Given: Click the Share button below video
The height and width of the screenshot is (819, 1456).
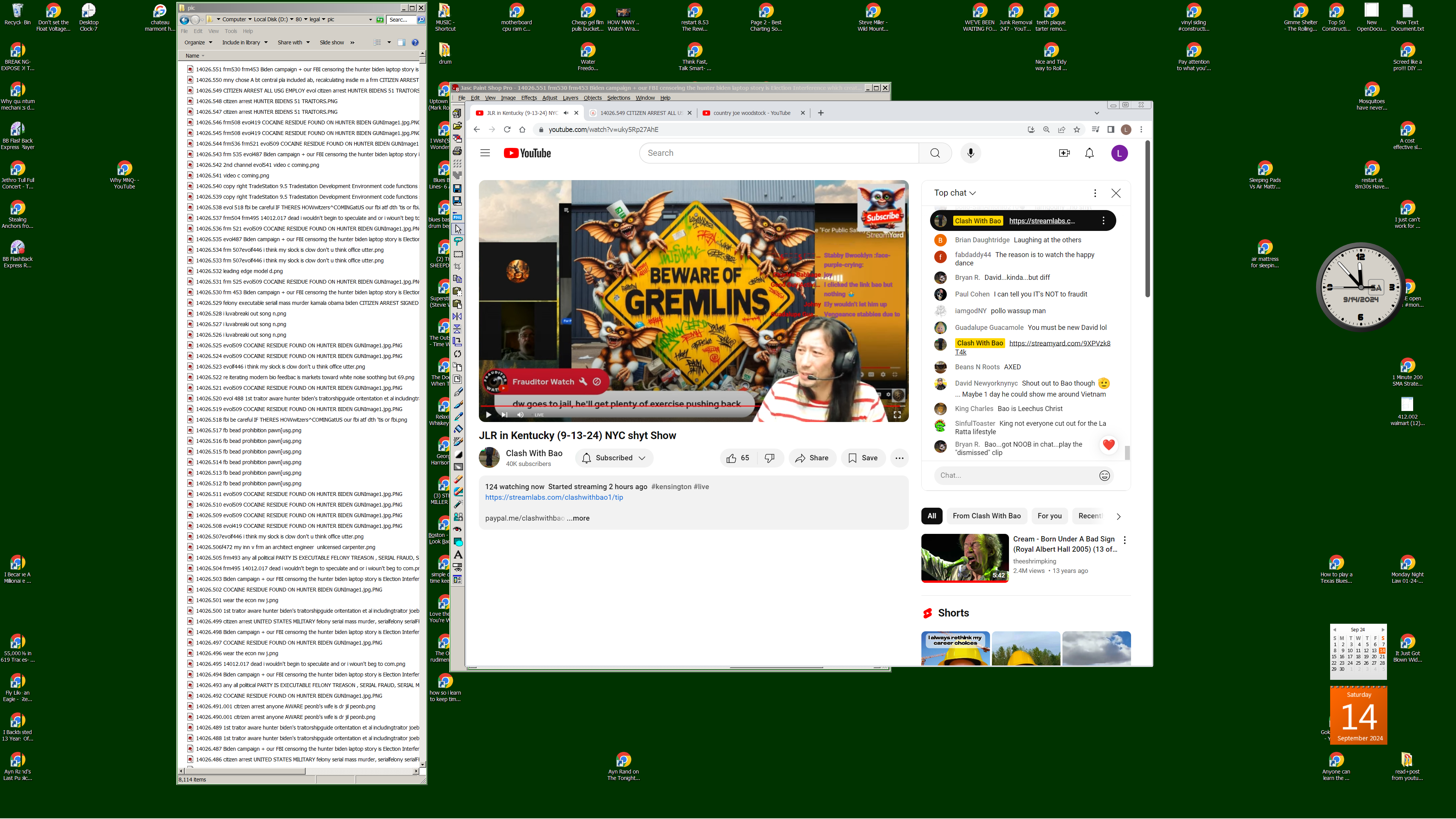Looking at the screenshot, I should coord(812,458).
